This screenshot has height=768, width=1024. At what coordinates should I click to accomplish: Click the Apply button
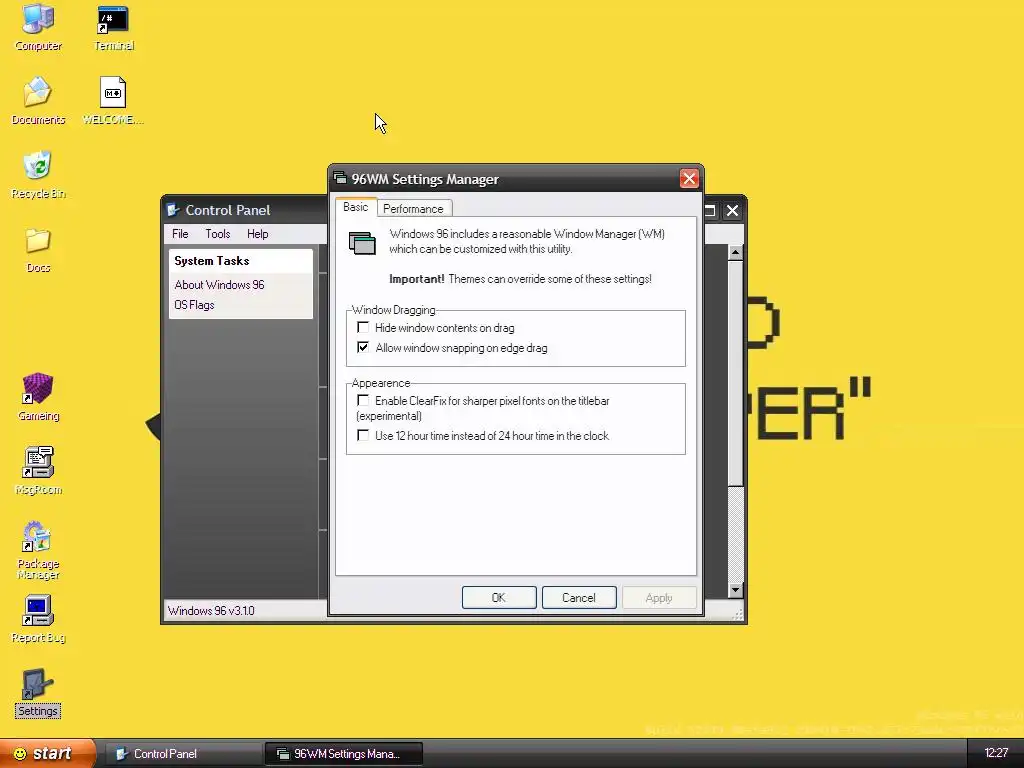(x=659, y=598)
